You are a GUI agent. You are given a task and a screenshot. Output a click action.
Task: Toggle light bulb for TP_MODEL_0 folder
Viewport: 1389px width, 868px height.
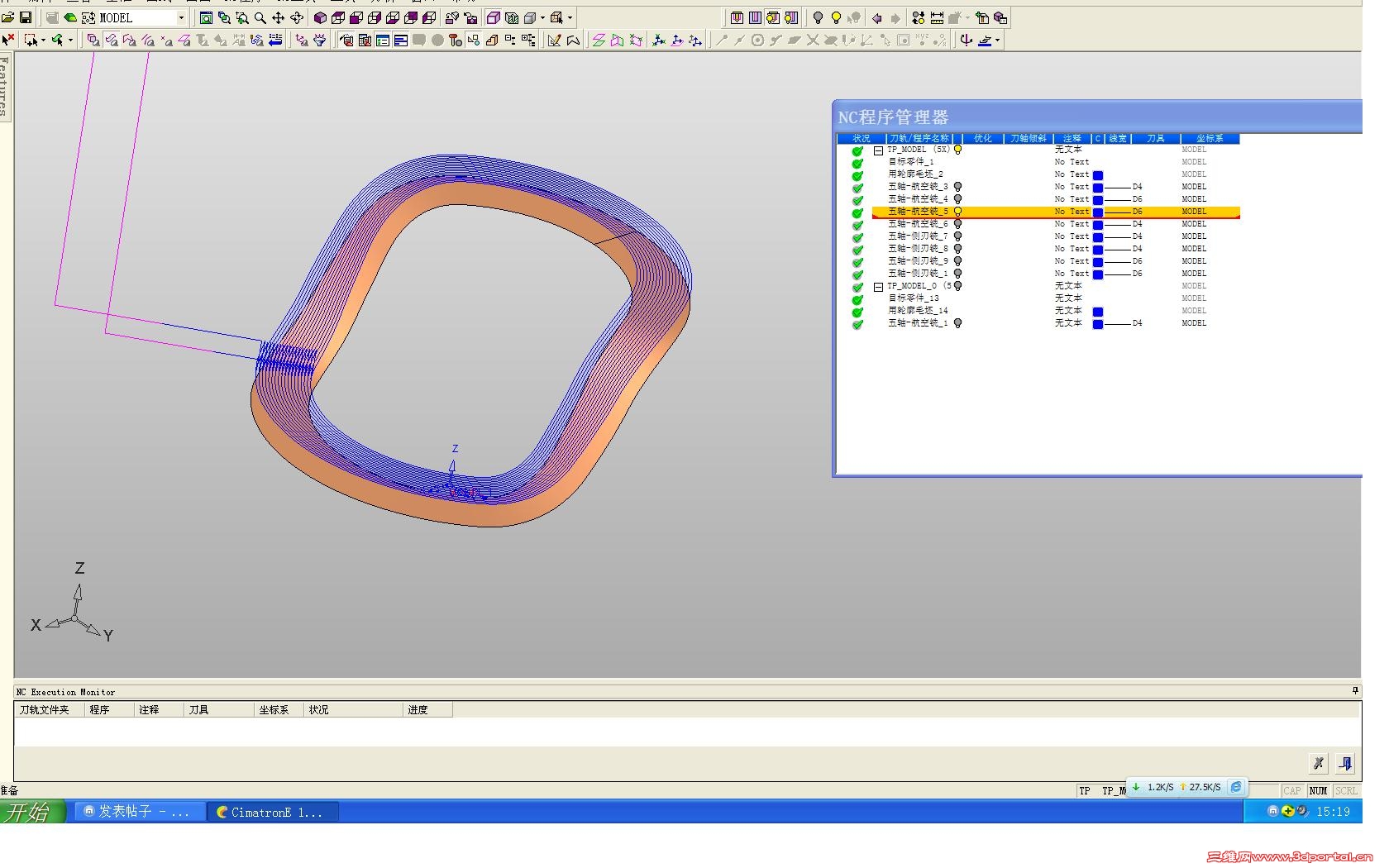(x=957, y=286)
